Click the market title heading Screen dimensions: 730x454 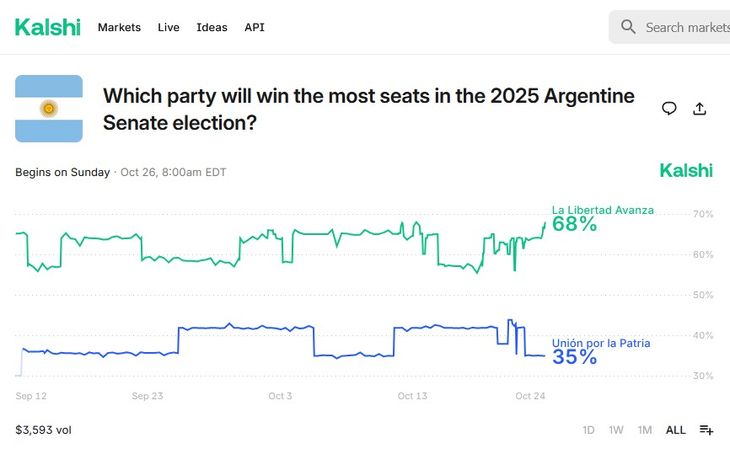(369, 109)
